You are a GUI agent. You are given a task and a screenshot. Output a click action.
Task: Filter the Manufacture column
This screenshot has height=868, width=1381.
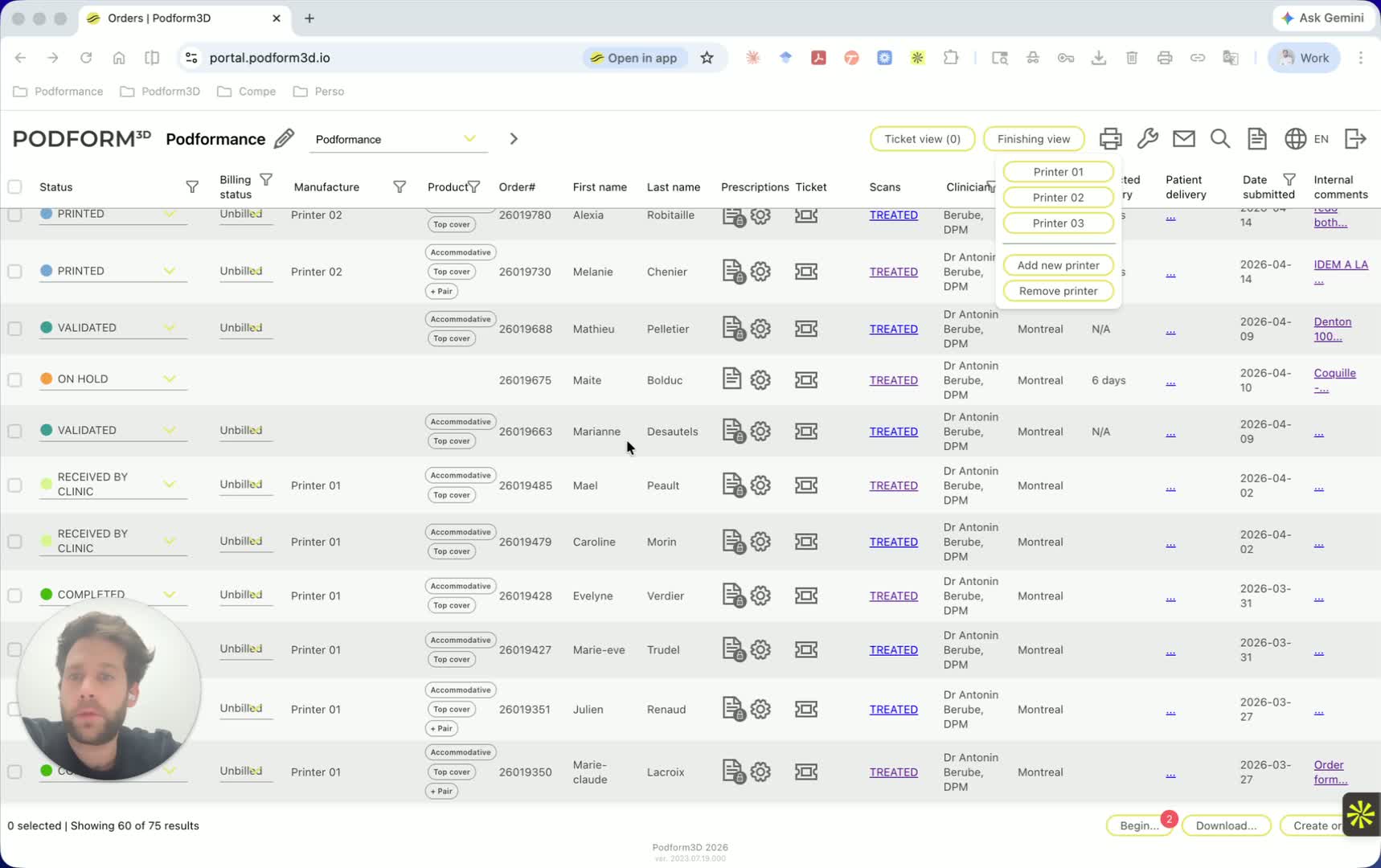coord(400,187)
